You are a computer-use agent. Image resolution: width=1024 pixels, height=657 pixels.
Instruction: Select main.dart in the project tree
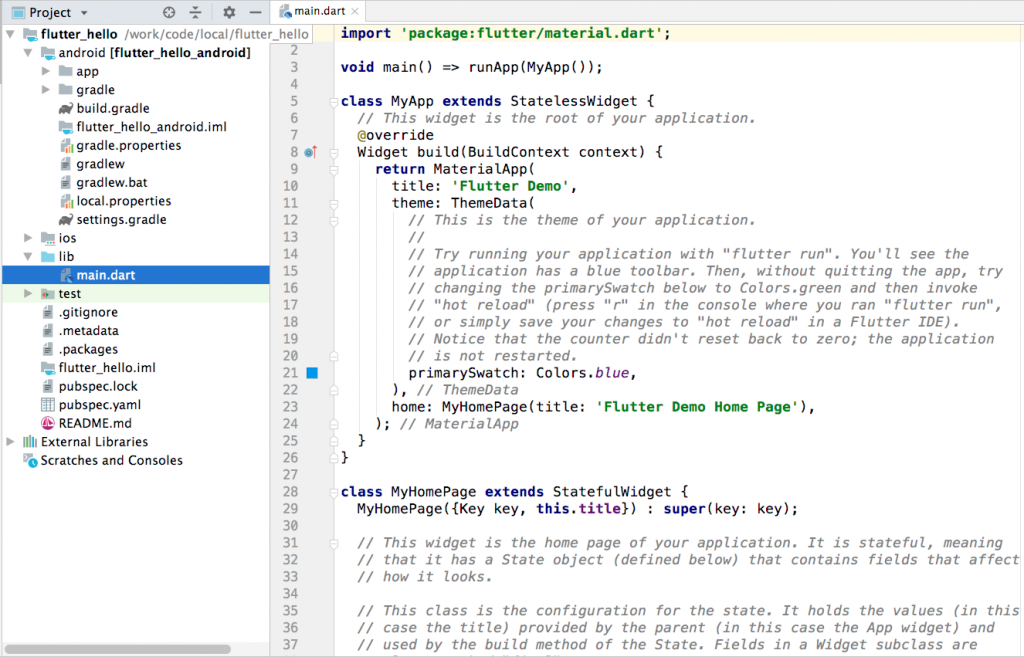tap(136, 275)
